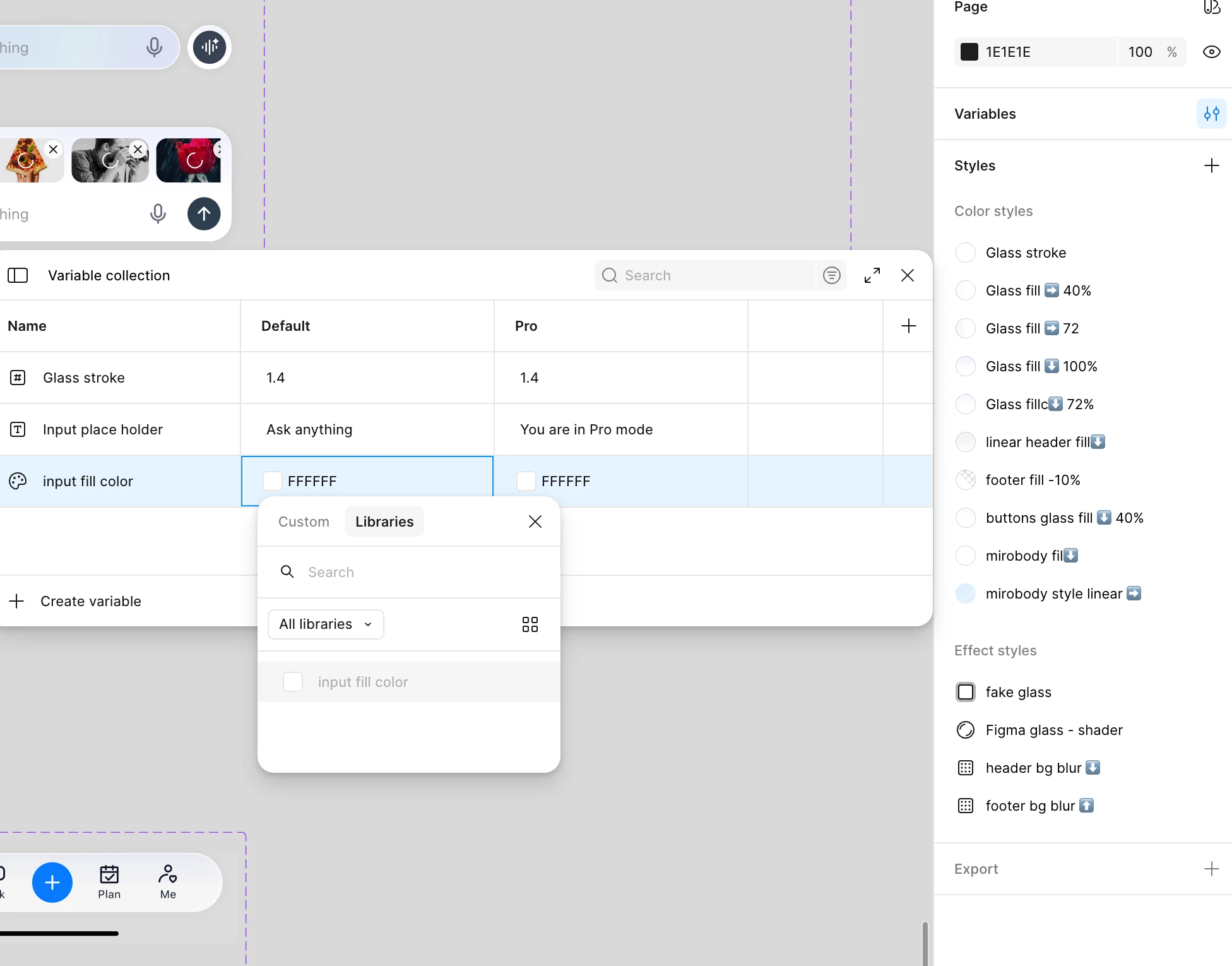Toggle the variable collection sidebar icon
Image resolution: width=1232 pixels, height=966 pixels.
coord(18,275)
